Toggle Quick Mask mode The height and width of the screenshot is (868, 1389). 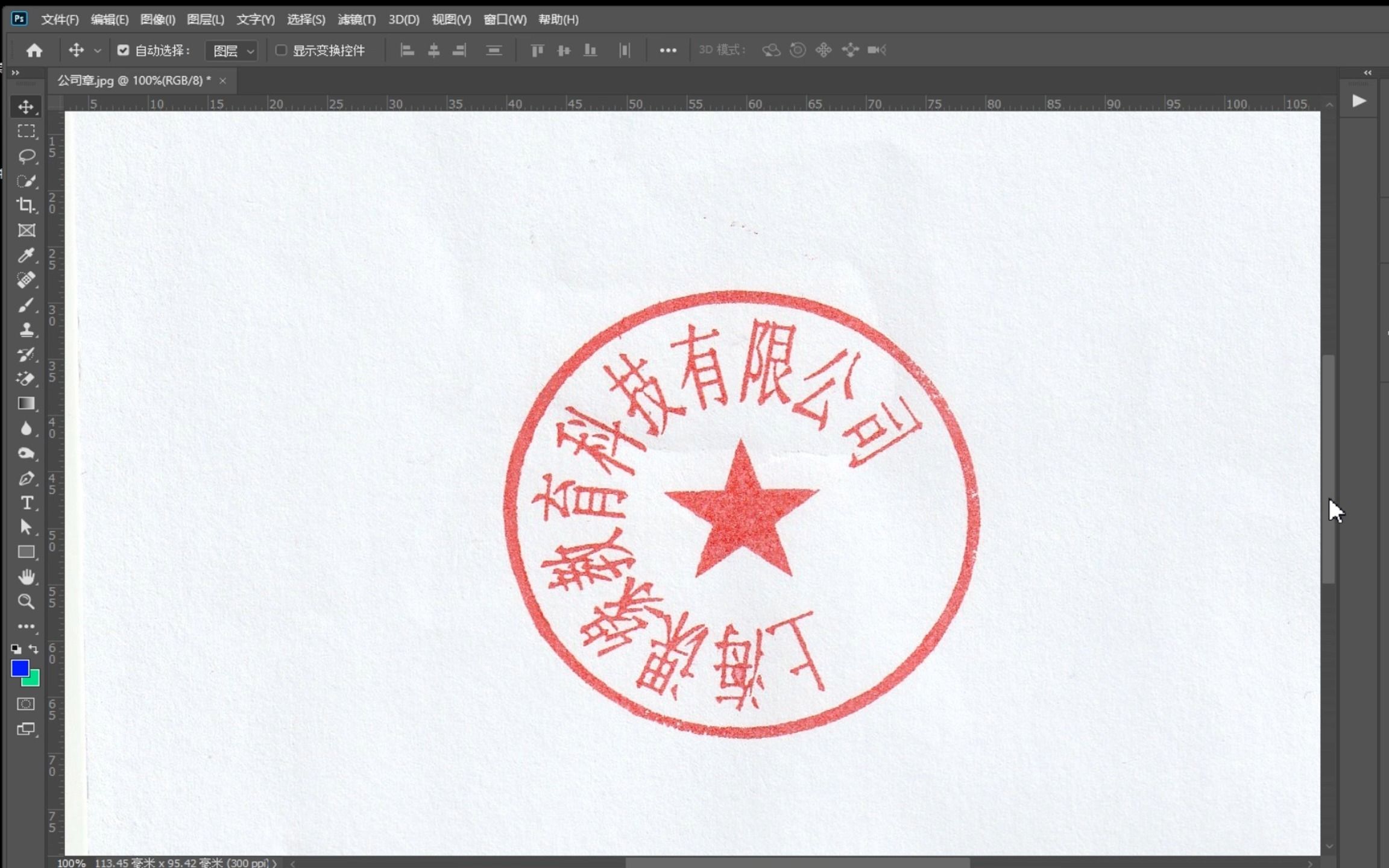(x=25, y=704)
